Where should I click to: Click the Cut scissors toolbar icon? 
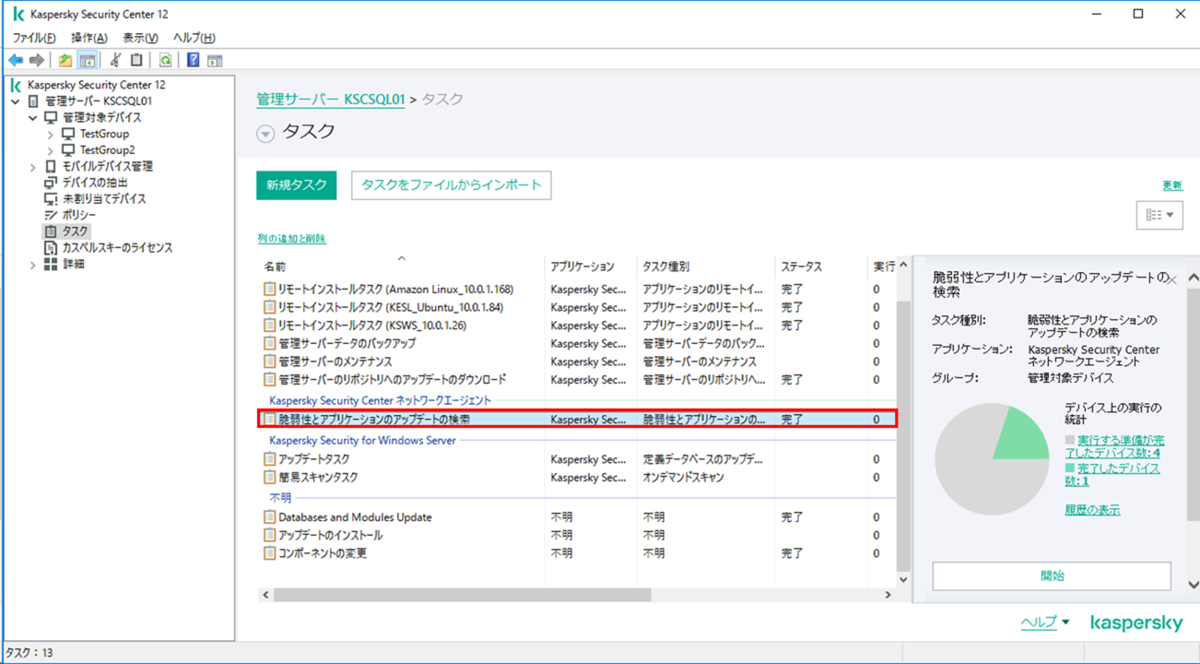coord(116,60)
